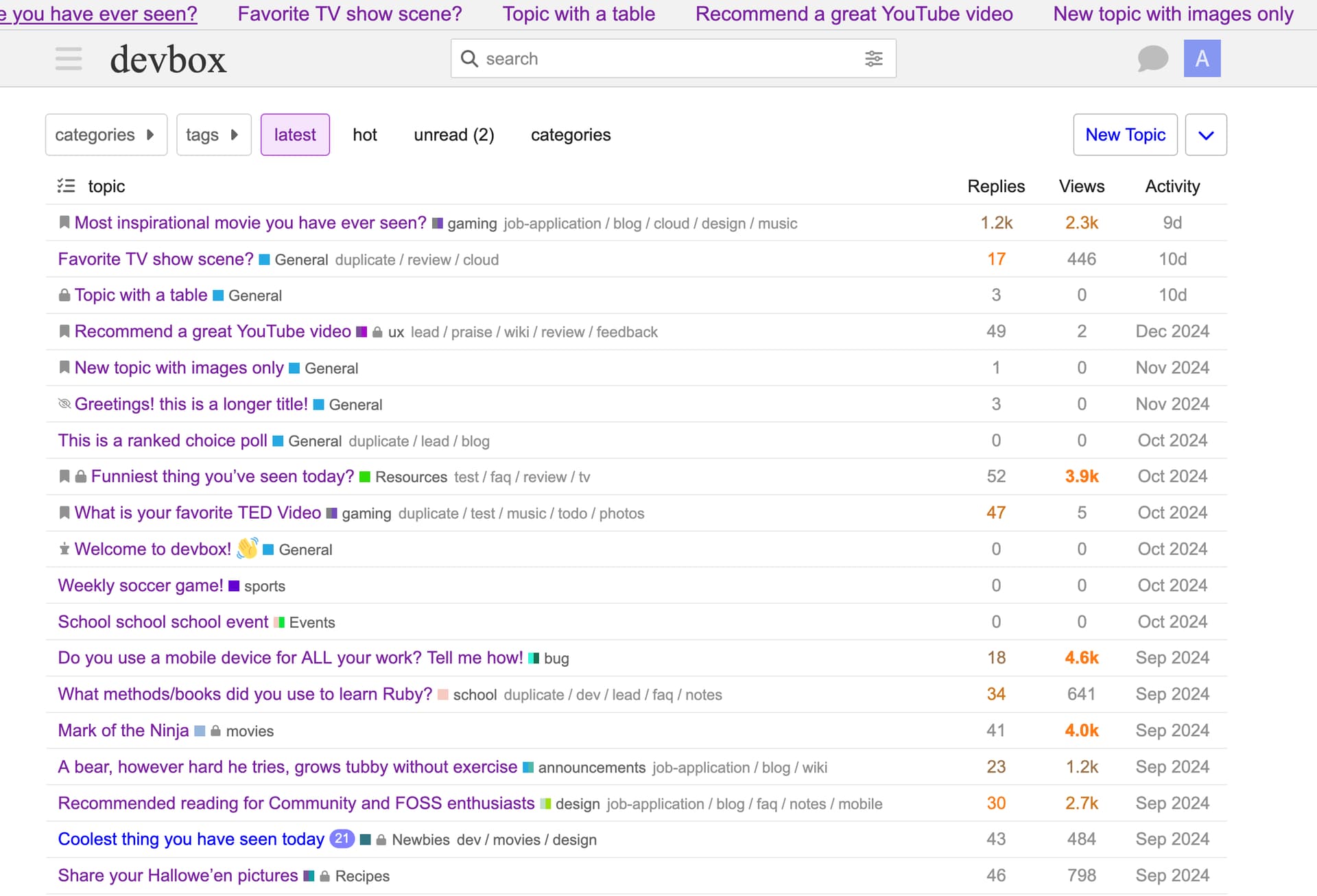The height and width of the screenshot is (896, 1317).
Task: Click the New Topic button
Action: (x=1125, y=135)
